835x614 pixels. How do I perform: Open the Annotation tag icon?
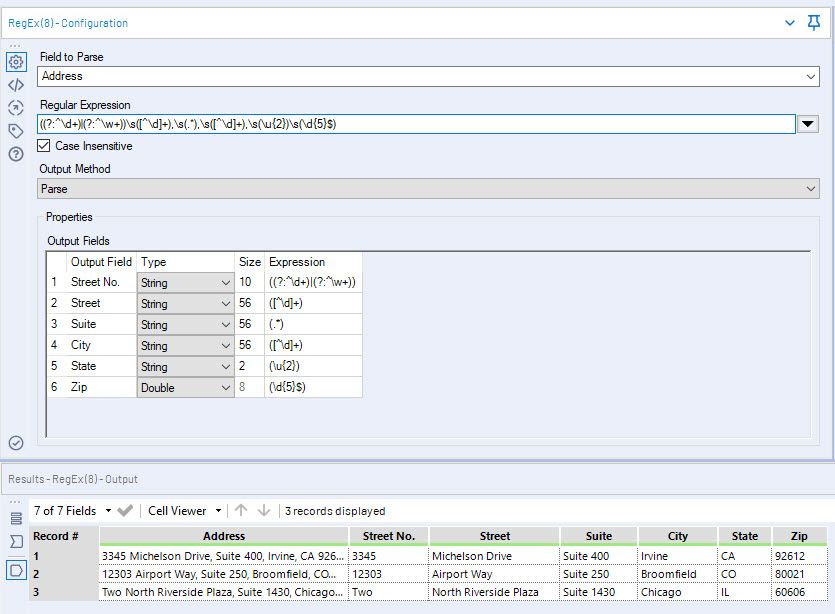click(16, 131)
